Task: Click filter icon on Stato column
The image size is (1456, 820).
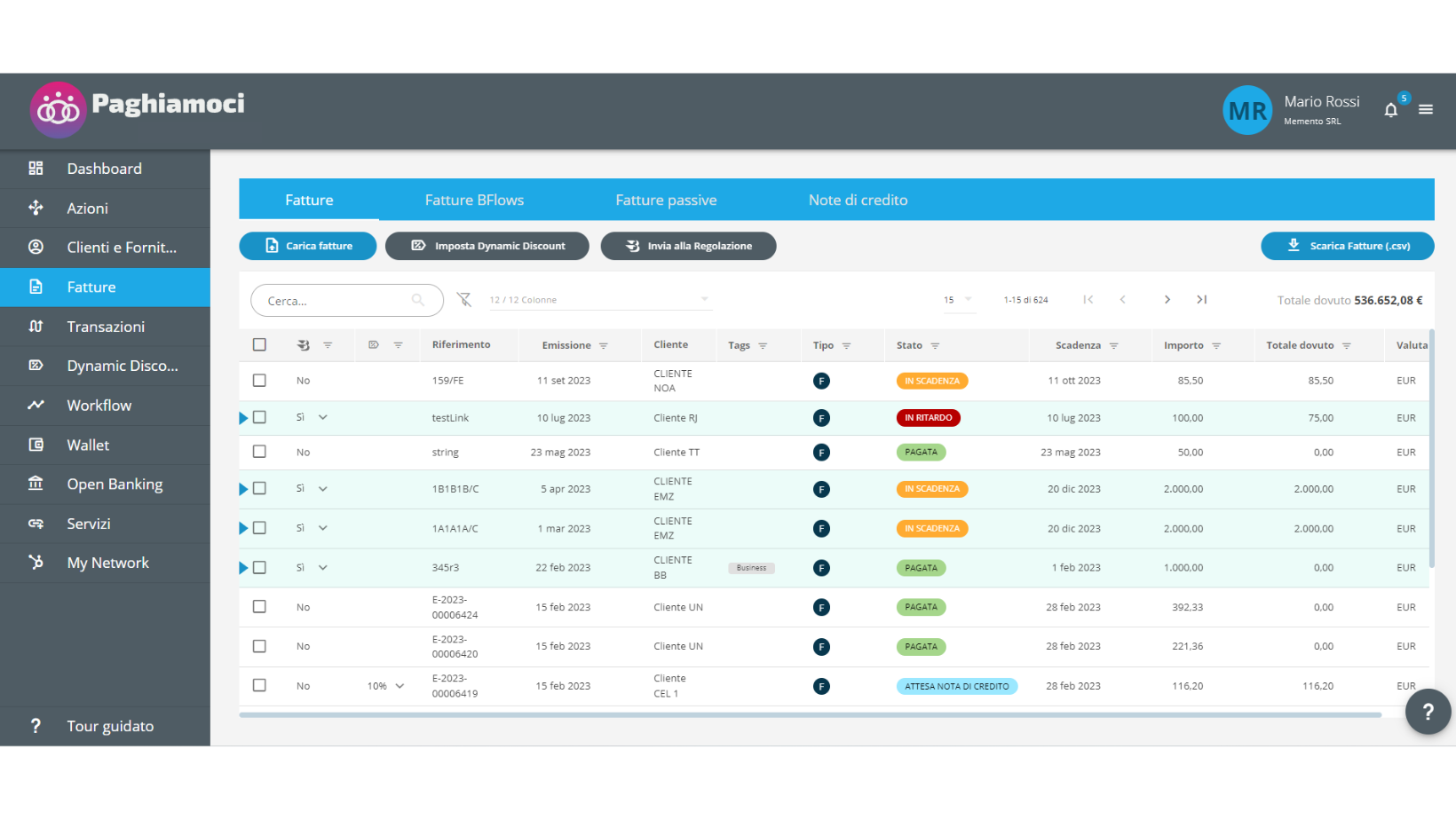Action: coord(935,346)
